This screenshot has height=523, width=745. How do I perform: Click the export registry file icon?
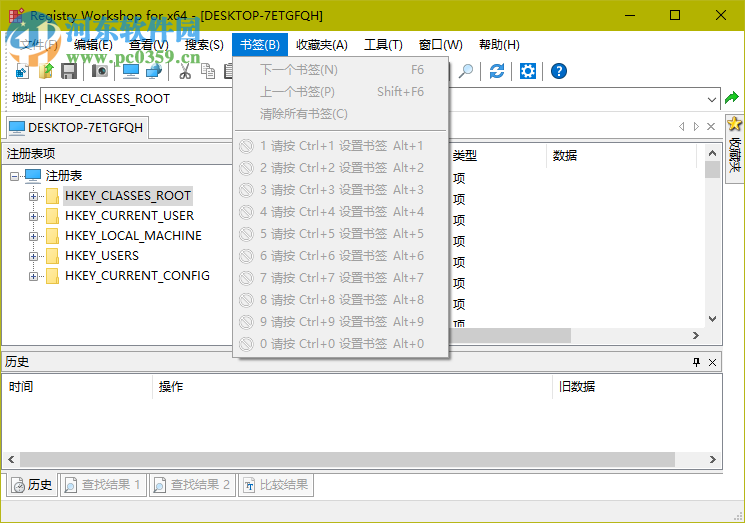tap(46, 71)
